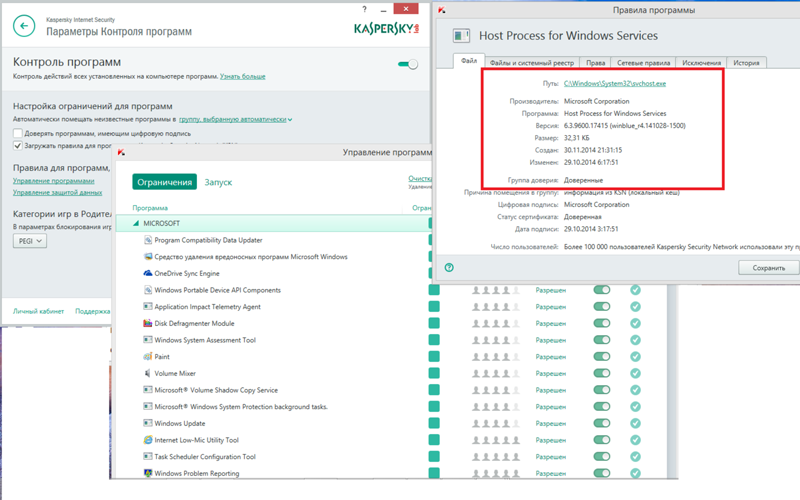
Task: Click the Paint program icon
Action: (148, 357)
